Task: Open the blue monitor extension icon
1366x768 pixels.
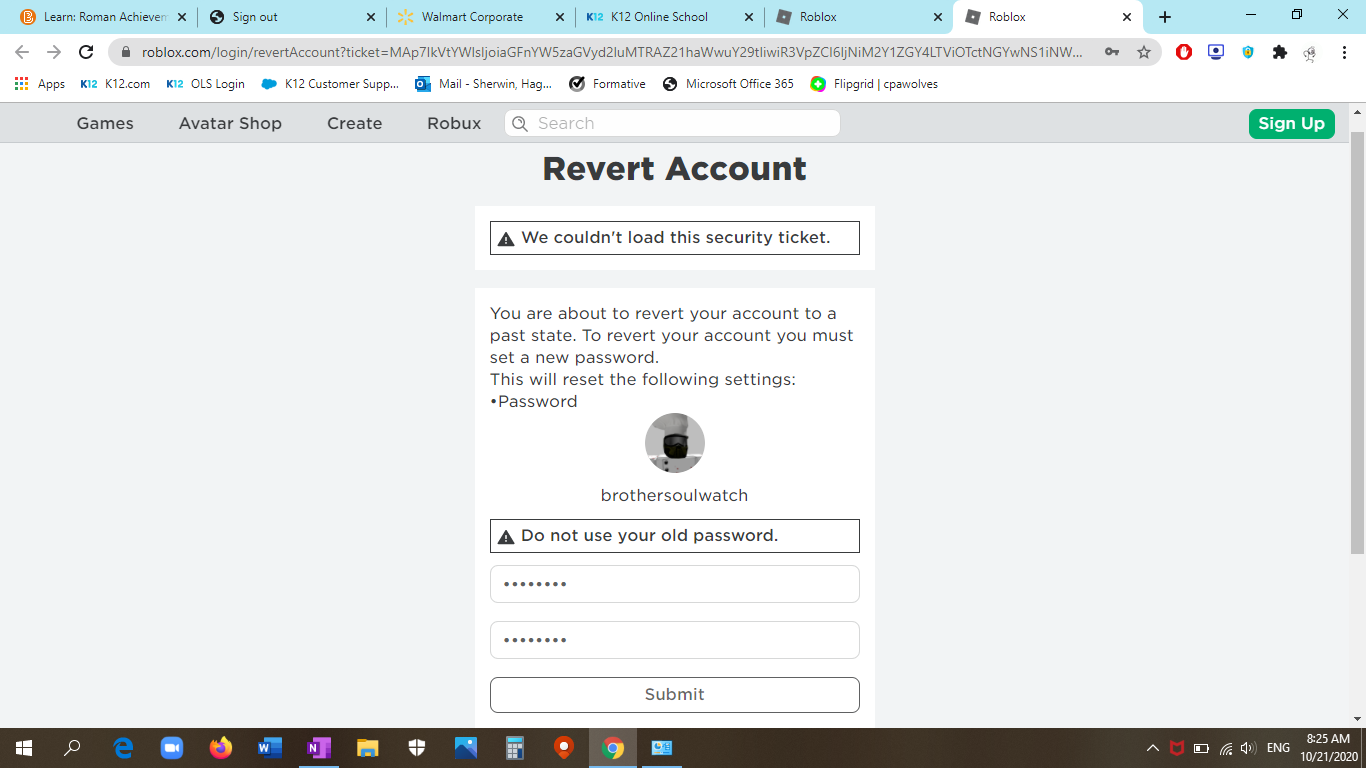Action: tap(1216, 52)
